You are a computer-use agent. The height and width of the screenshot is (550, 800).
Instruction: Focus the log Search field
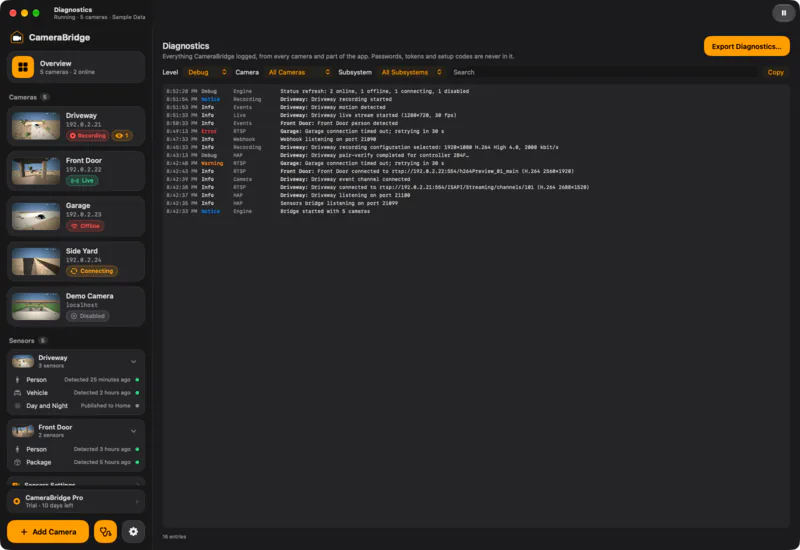604,72
